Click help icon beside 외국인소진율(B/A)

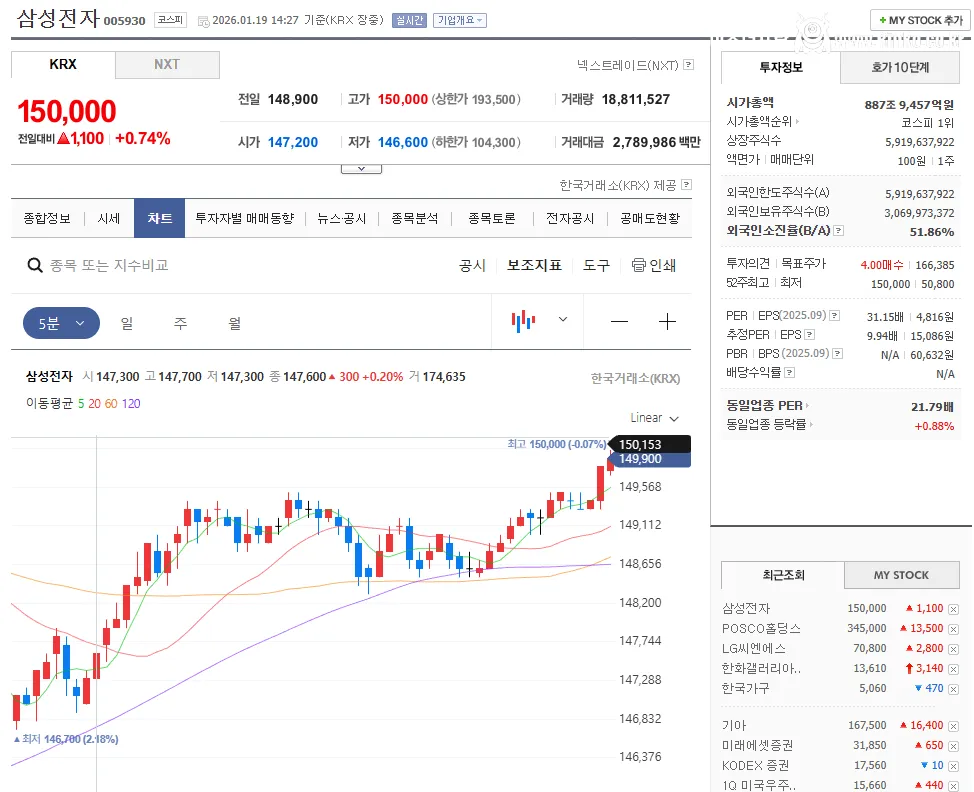pos(838,231)
